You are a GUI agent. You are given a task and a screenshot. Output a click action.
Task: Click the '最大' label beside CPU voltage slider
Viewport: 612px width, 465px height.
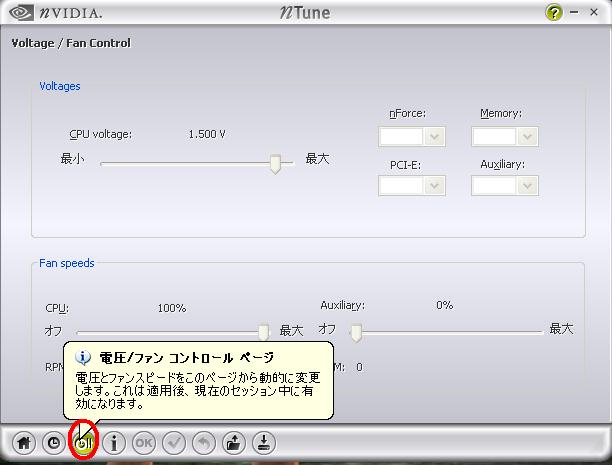317,159
